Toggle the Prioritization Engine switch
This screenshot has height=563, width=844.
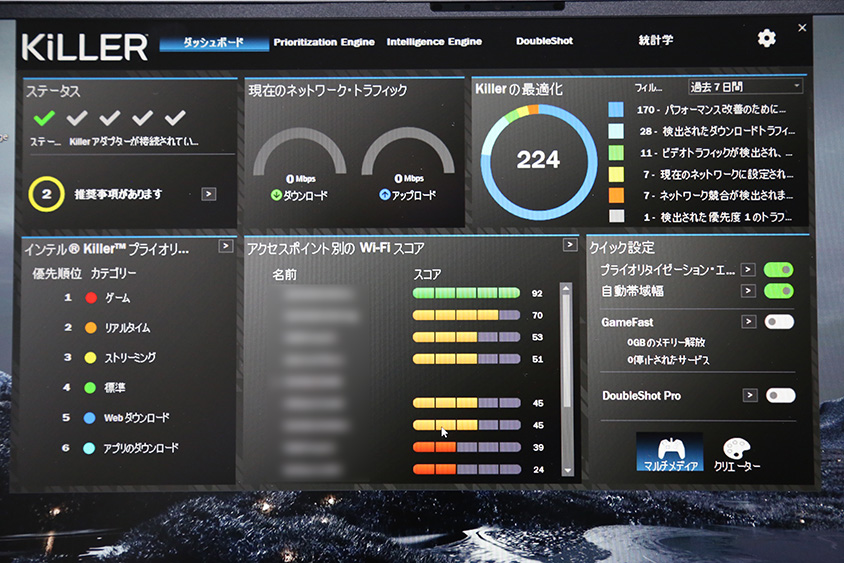(x=778, y=270)
